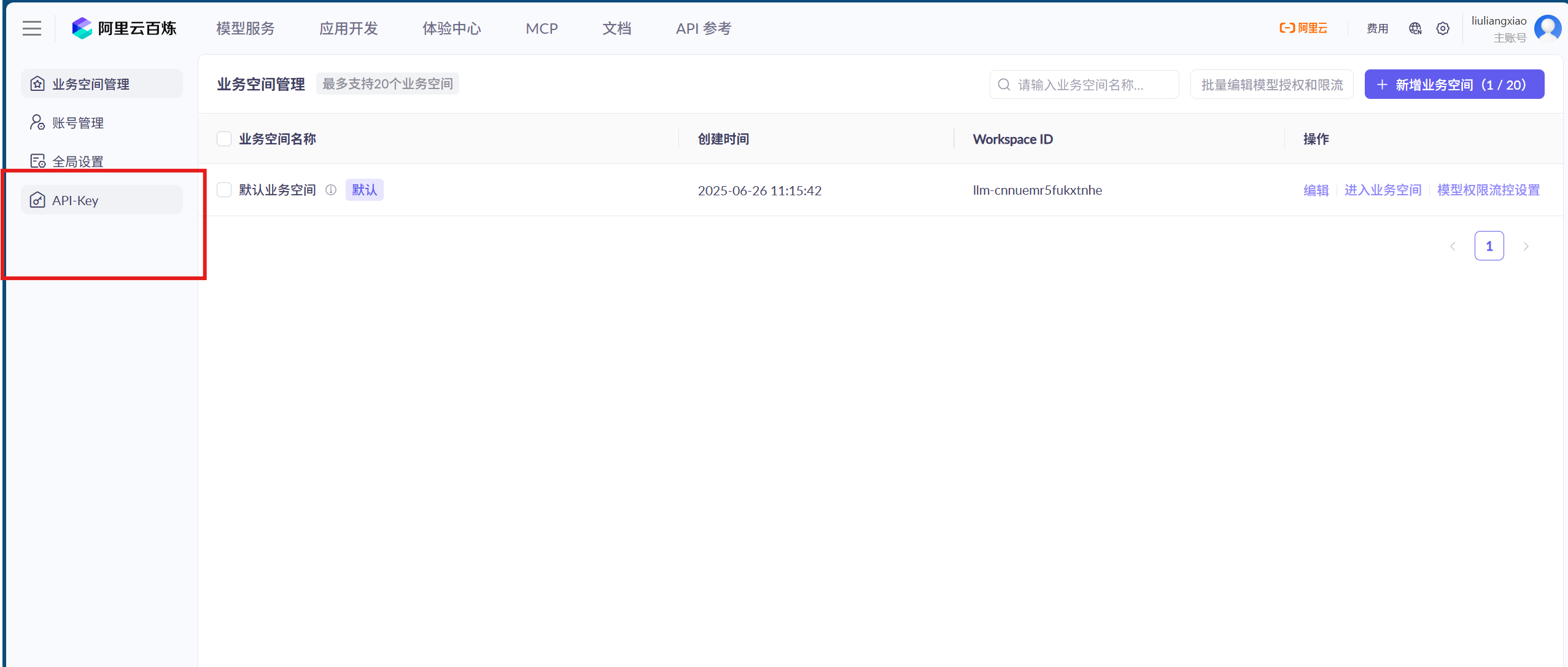Click the 阿里云百炼 logo

(x=124, y=28)
